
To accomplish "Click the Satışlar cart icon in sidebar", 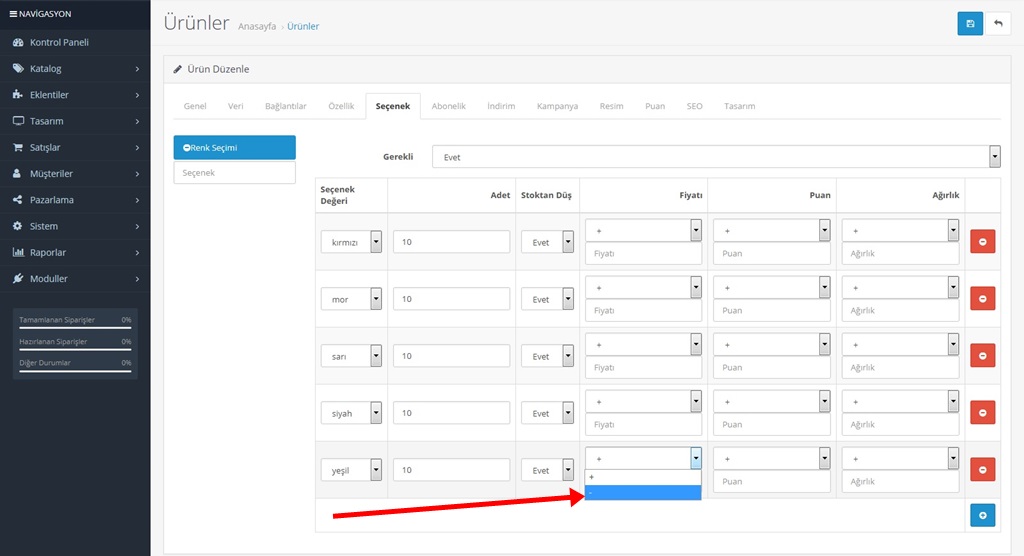I will tap(18, 147).
